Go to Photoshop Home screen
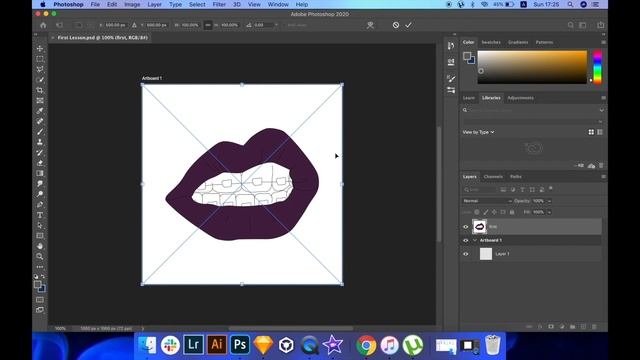This screenshot has height=360, width=640. pos(43,25)
